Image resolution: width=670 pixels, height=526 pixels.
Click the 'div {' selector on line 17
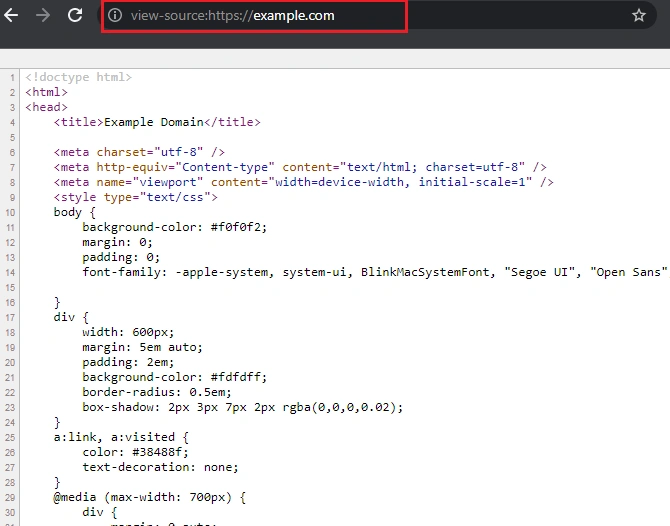71,317
